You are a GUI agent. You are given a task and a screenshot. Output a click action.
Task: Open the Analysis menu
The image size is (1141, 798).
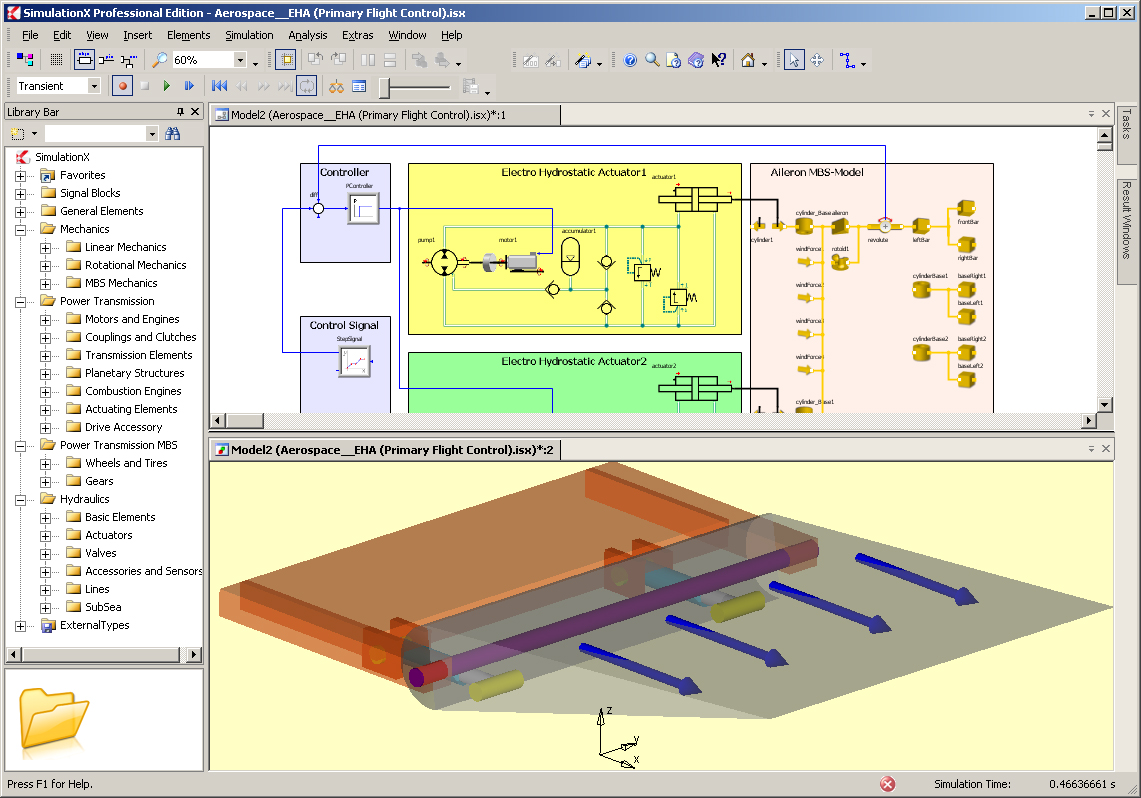coord(307,35)
